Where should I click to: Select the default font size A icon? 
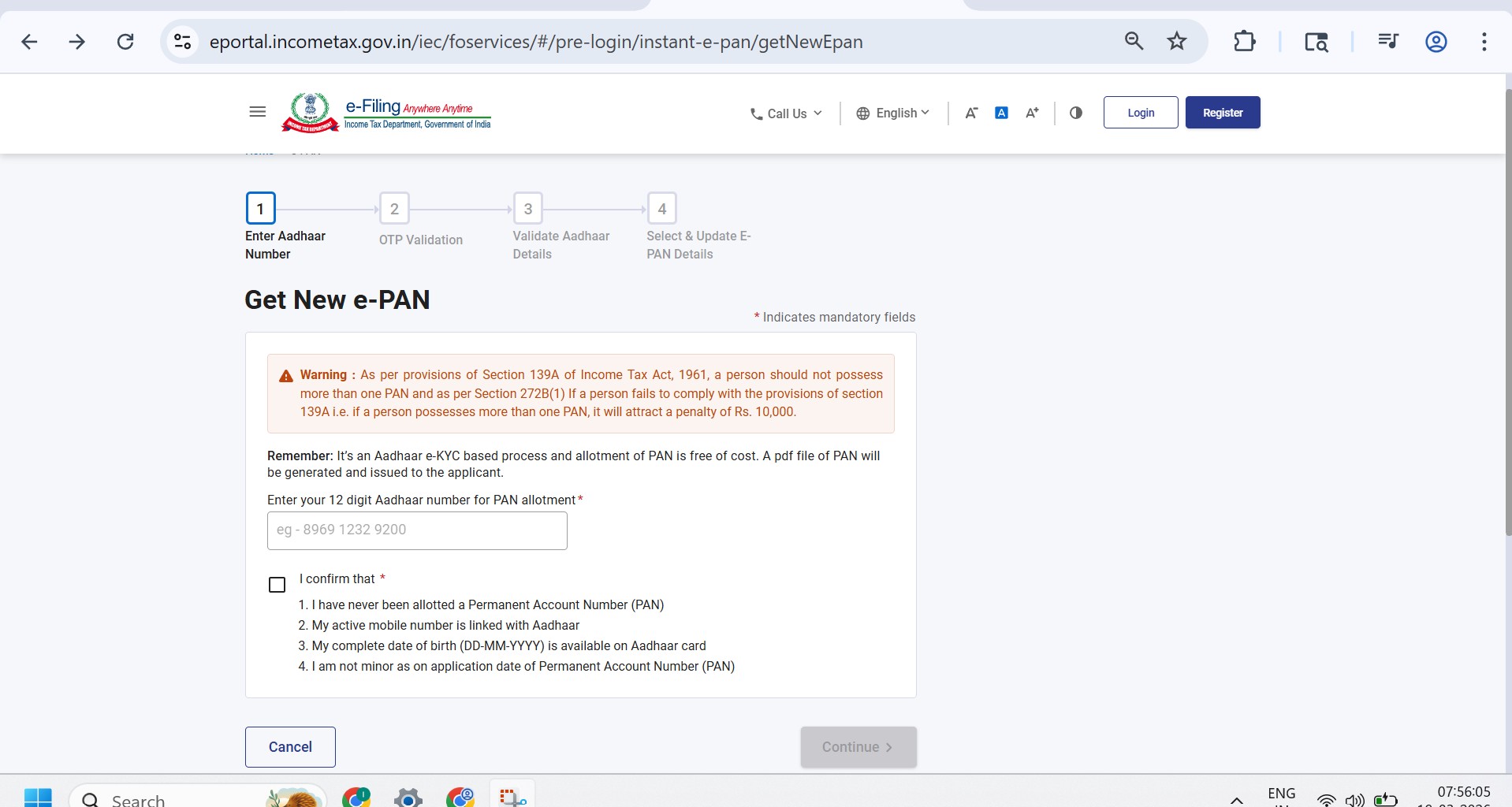coord(1001,113)
